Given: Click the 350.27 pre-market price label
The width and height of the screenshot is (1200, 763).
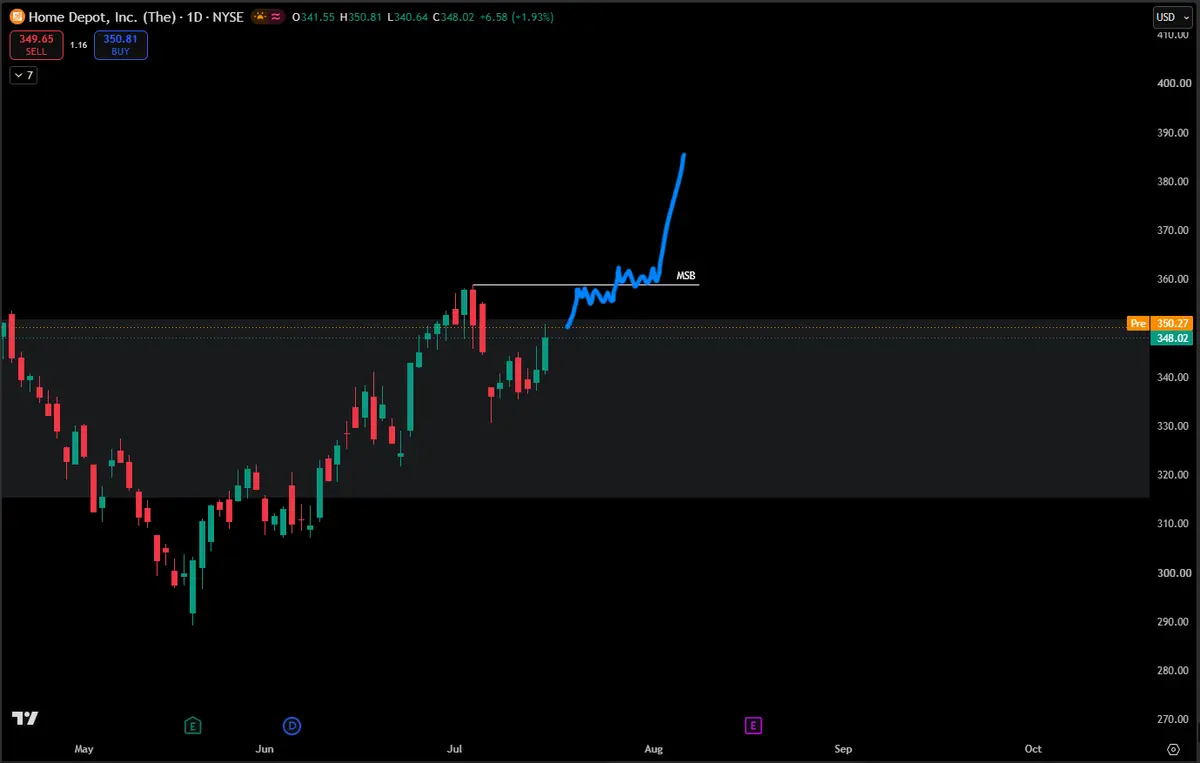Looking at the screenshot, I should point(1171,324).
